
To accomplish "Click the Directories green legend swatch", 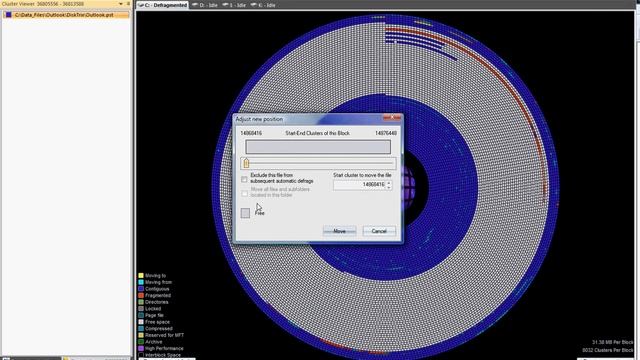I will (x=141, y=302).
